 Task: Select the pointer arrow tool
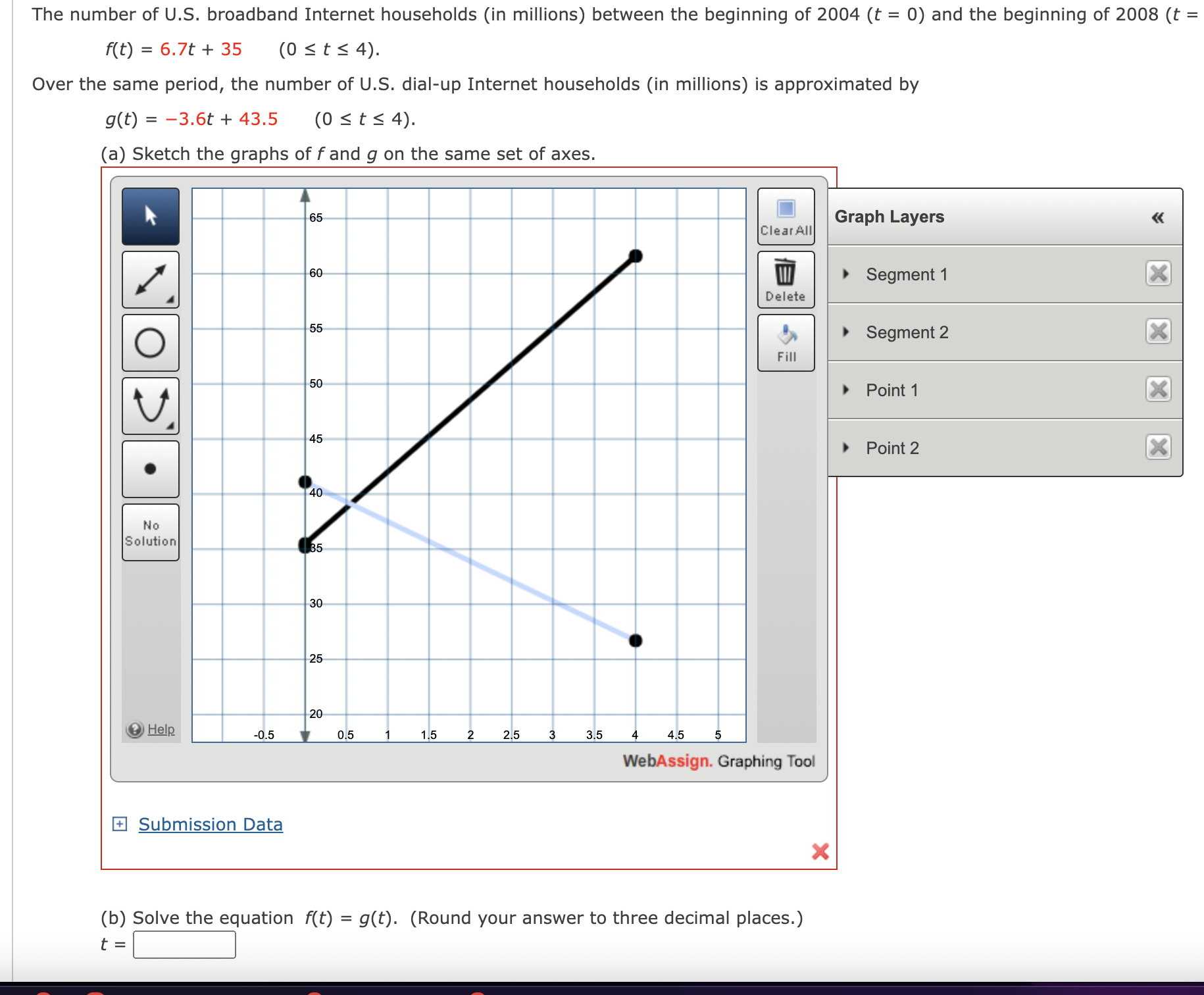[151, 217]
